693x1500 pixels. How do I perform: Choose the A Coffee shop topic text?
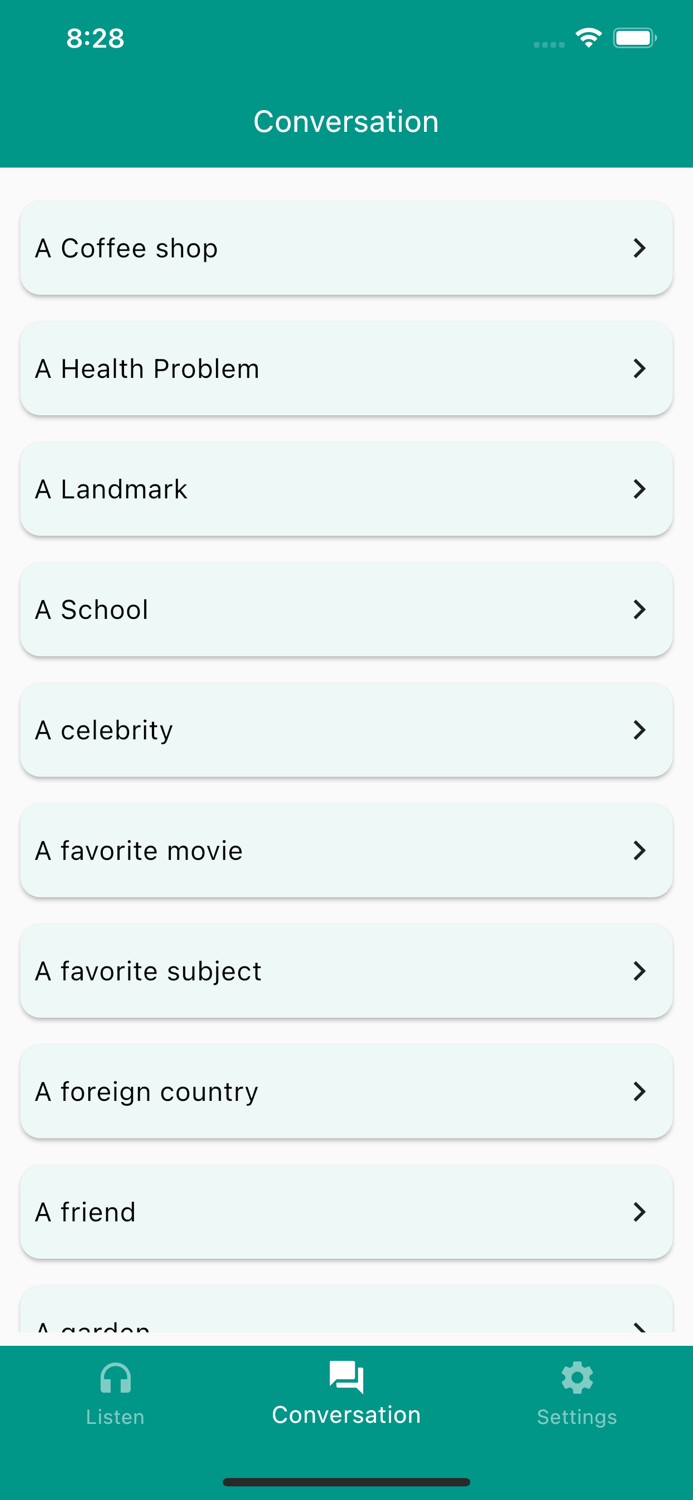pyautogui.click(x=126, y=248)
